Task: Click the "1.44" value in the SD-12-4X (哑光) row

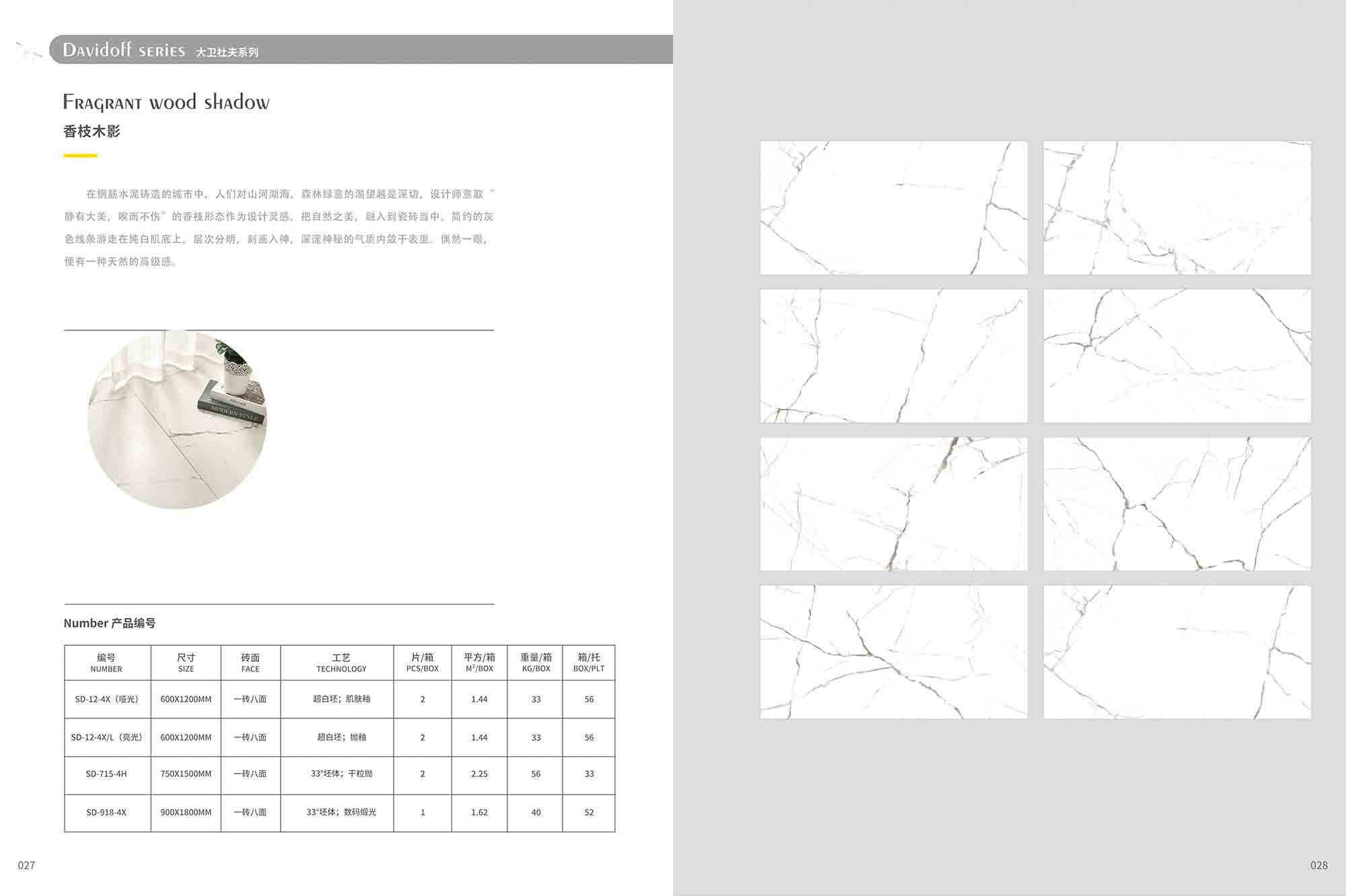Action: pyautogui.click(x=479, y=699)
